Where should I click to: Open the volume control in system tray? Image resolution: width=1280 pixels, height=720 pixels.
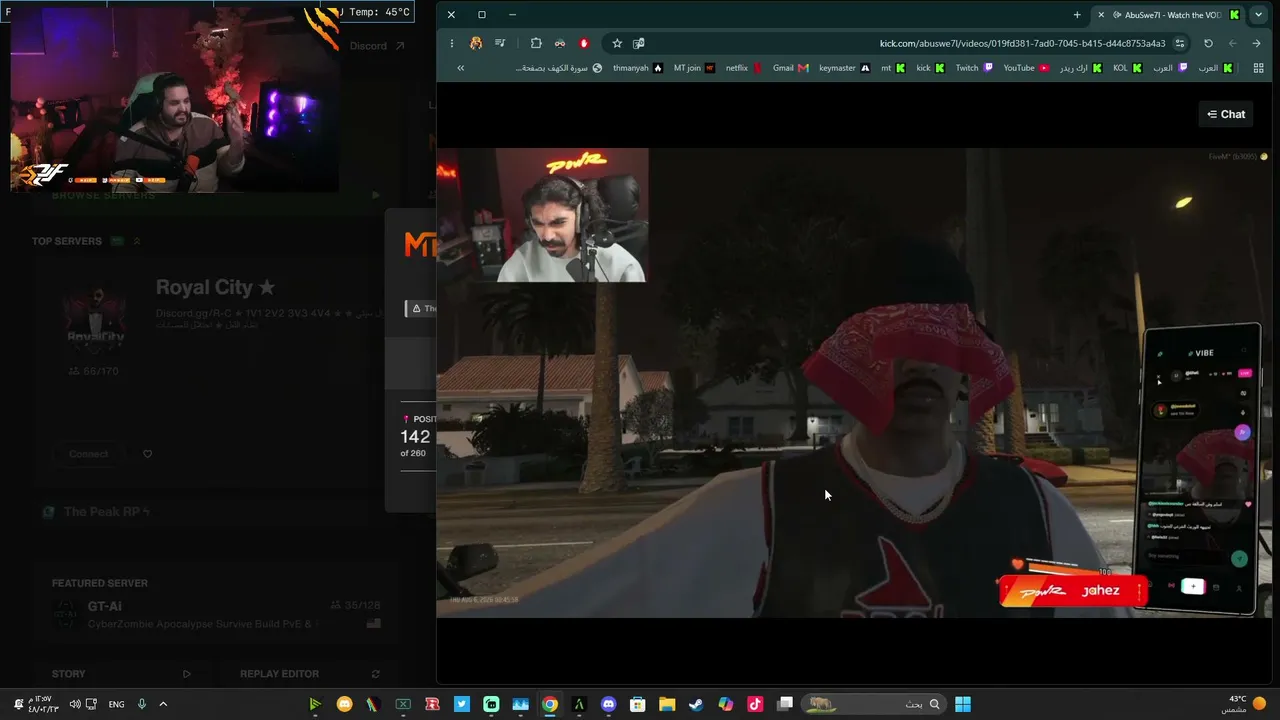pyautogui.click(x=74, y=704)
